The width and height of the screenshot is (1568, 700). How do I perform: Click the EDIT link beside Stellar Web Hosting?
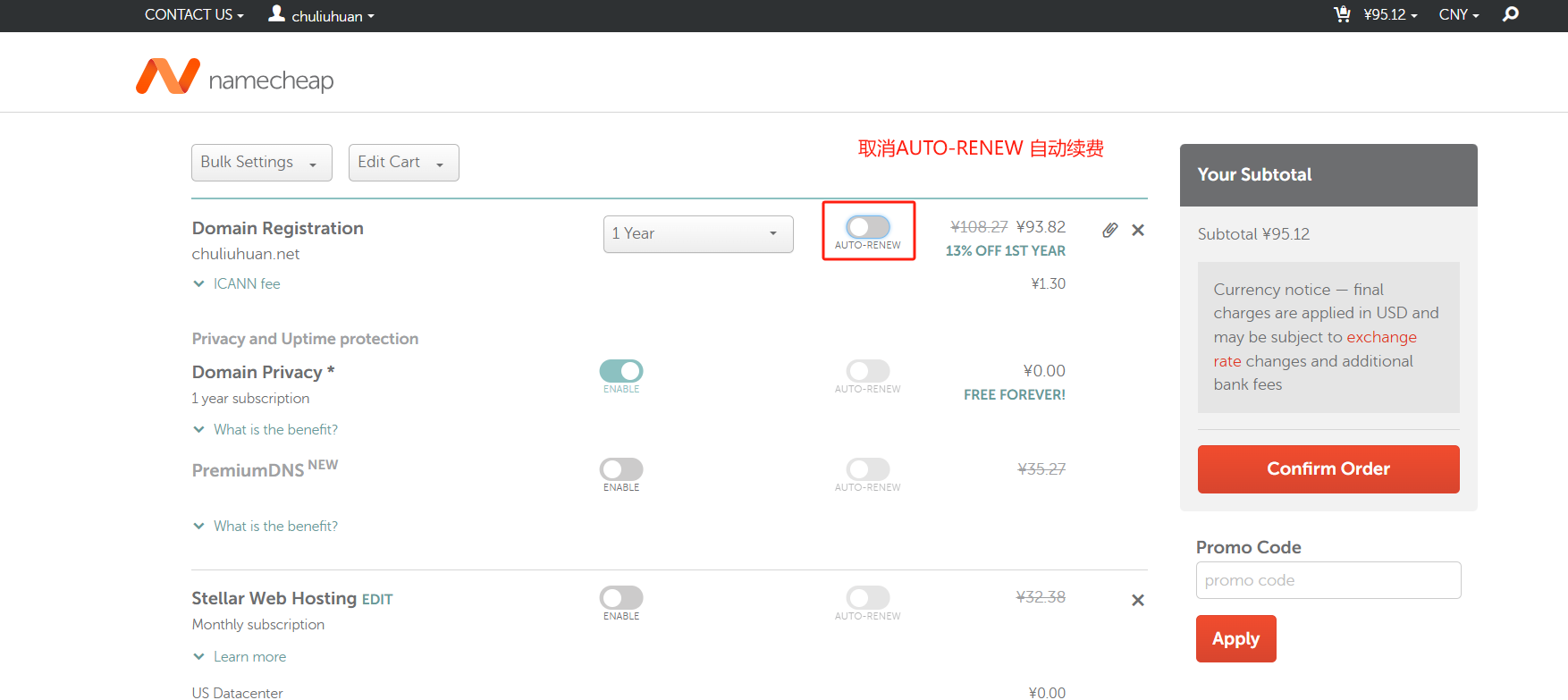click(x=377, y=600)
